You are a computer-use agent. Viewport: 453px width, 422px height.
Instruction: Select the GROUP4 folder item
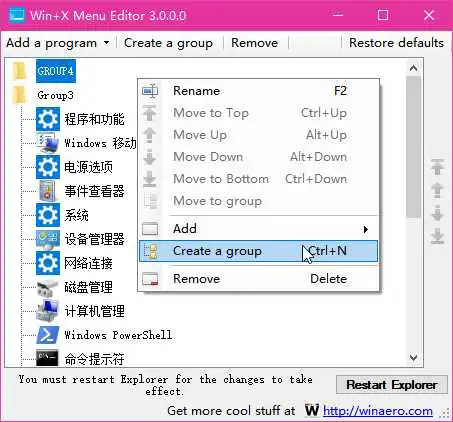(x=56, y=71)
